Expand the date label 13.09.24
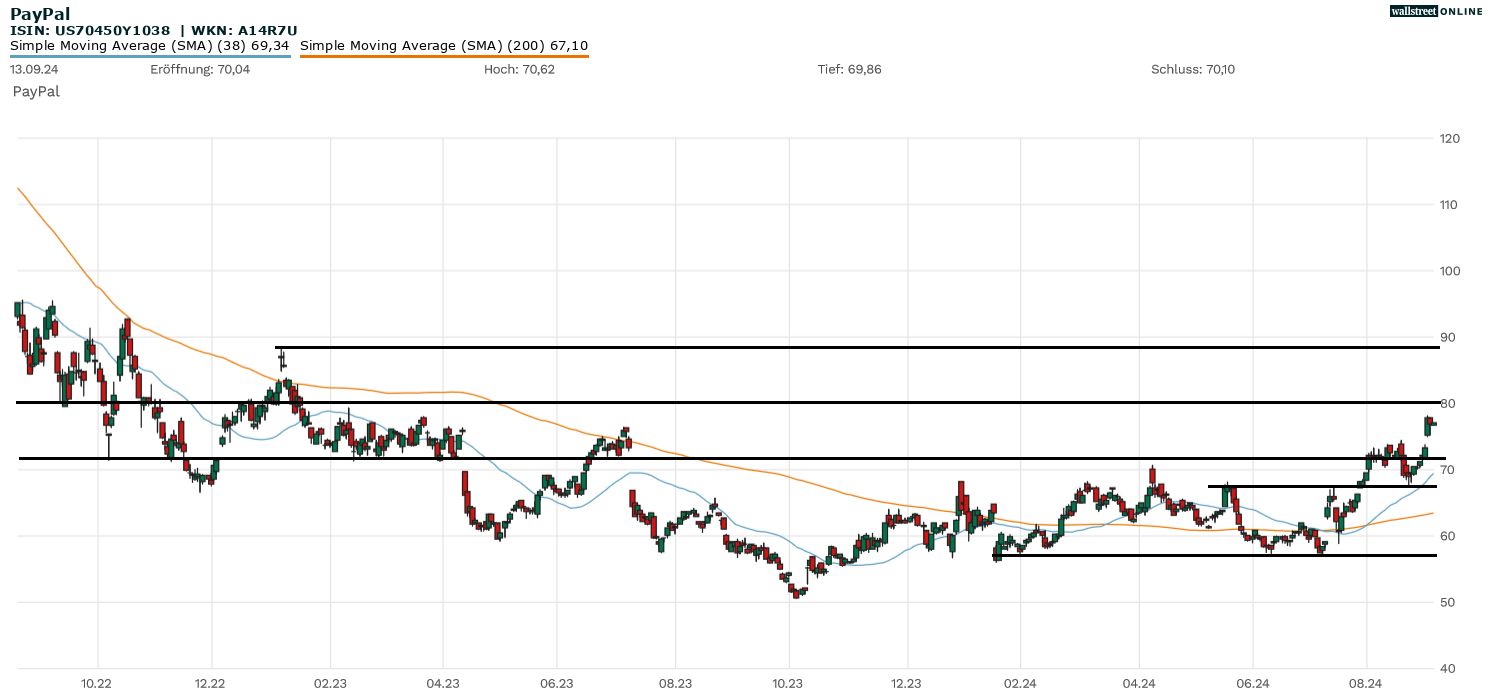 [33, 70]
